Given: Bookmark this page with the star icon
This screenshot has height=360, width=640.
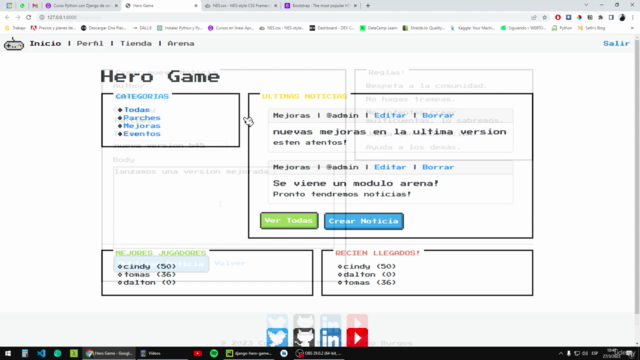Looking at the screenshot, I should coord(544,17).
